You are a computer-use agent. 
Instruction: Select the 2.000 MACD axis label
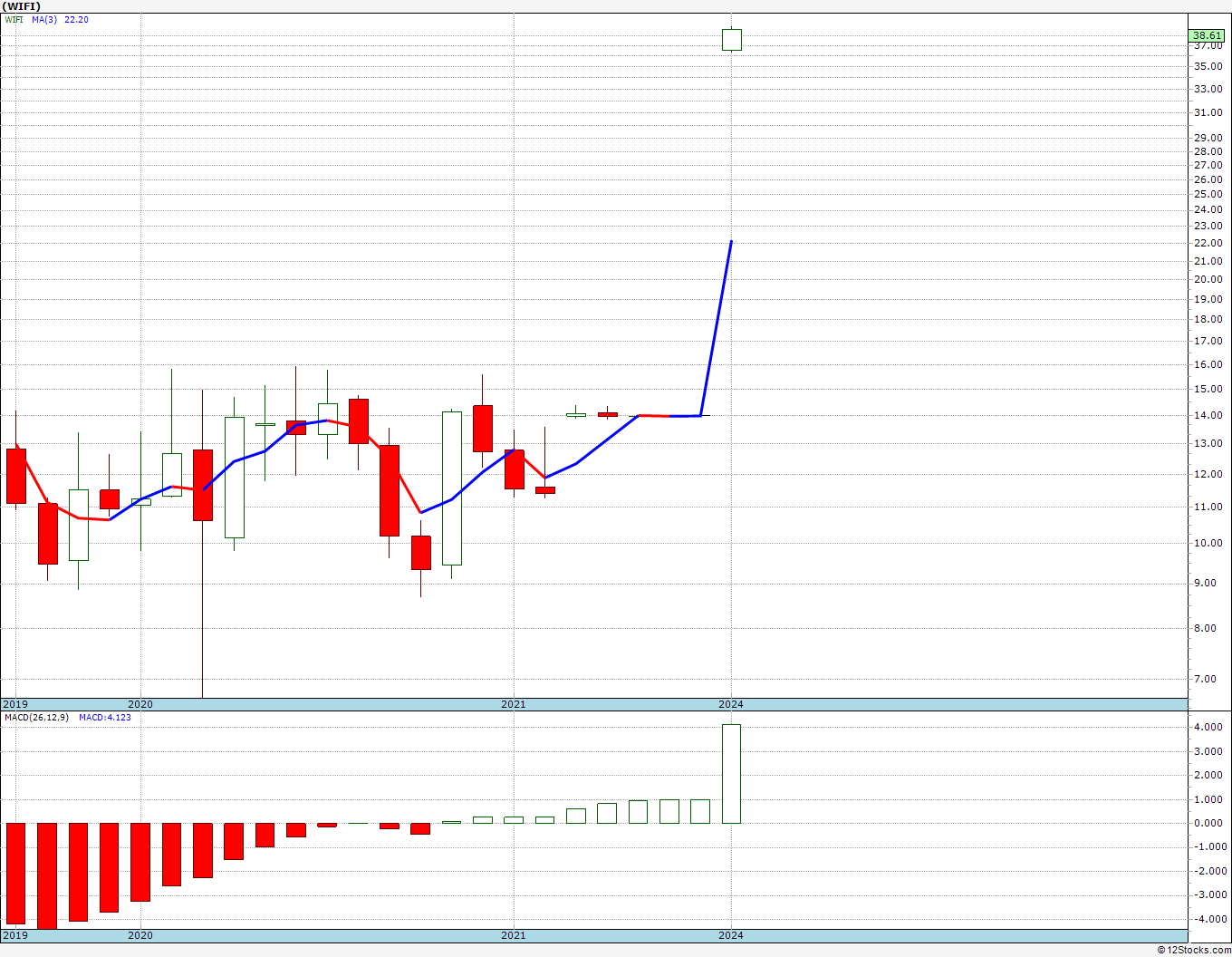(x=1210, y=775)
